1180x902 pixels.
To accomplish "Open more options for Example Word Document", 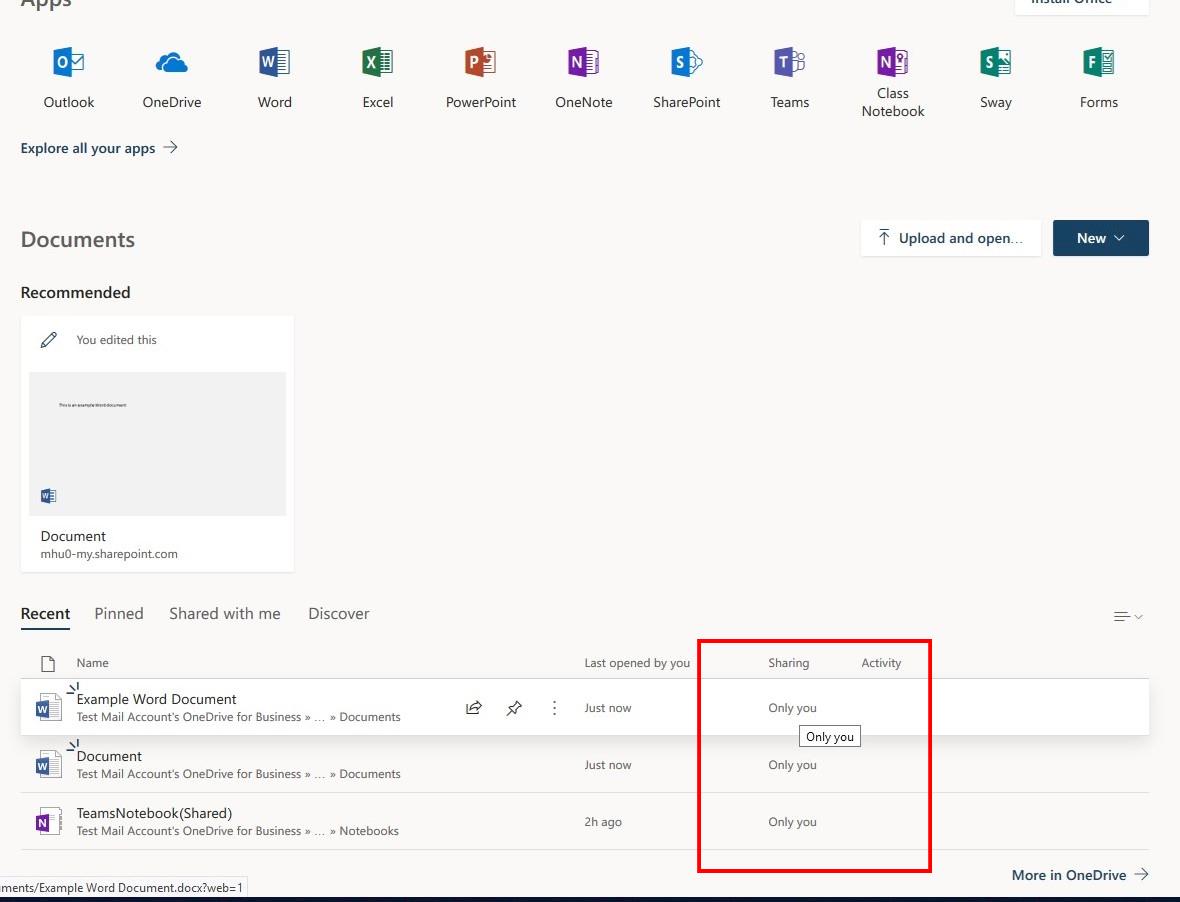I will tap(555, 708).
